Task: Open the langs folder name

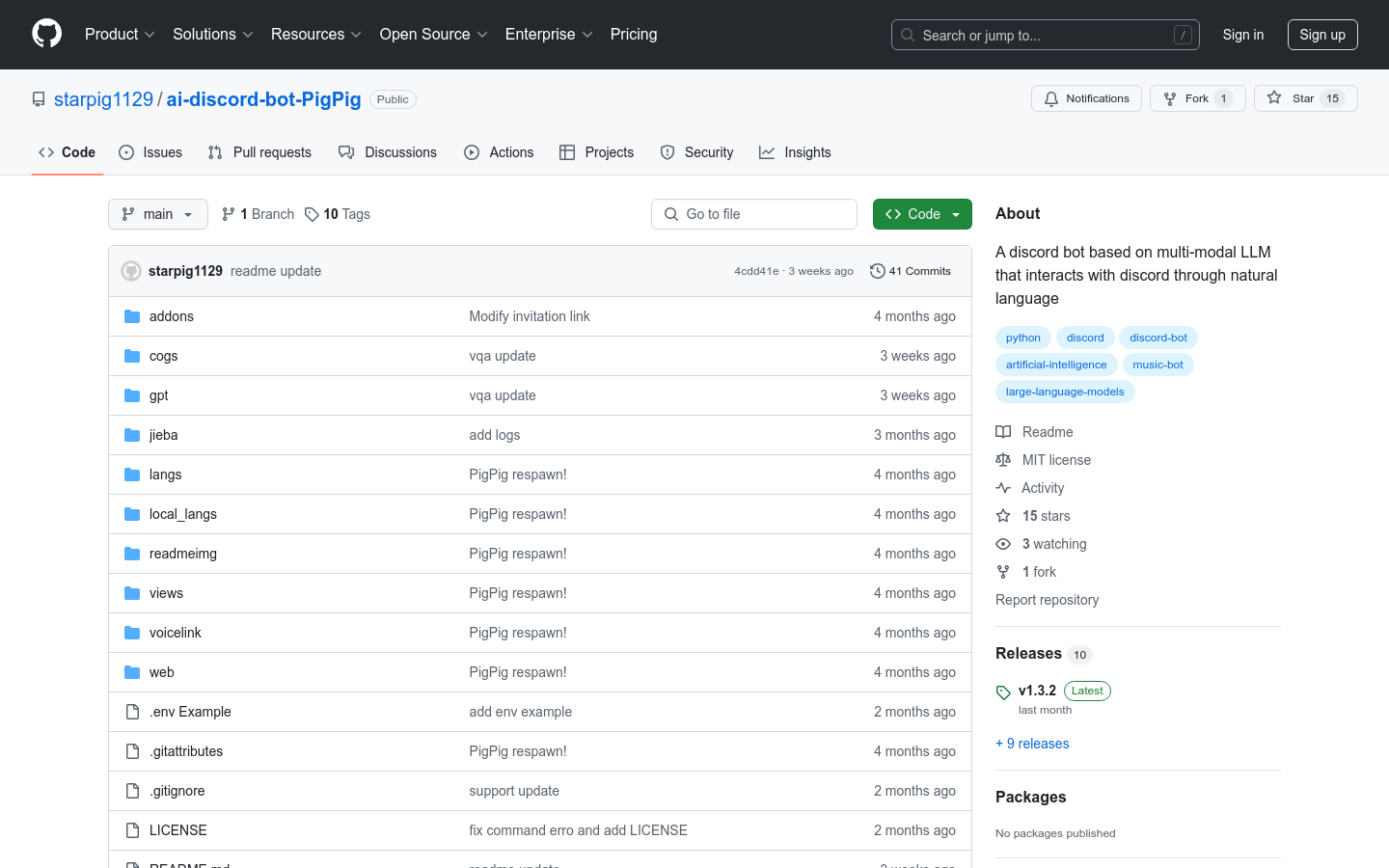Action: (166, 475)
